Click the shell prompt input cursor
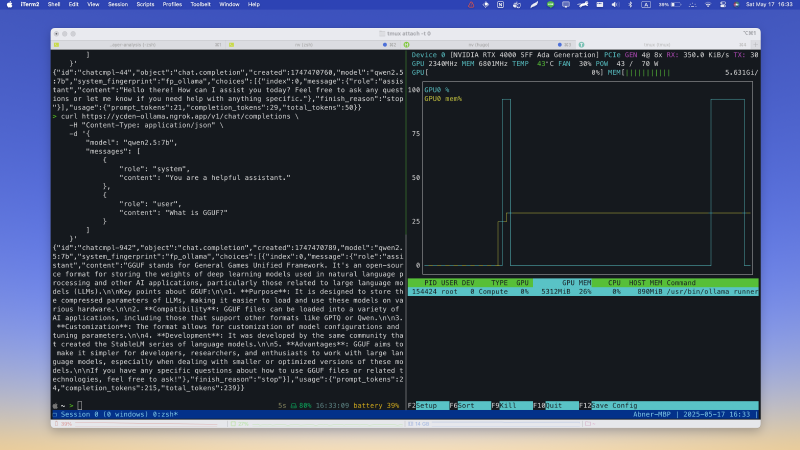This screenshot has height=450, width=800. point(80,406)
